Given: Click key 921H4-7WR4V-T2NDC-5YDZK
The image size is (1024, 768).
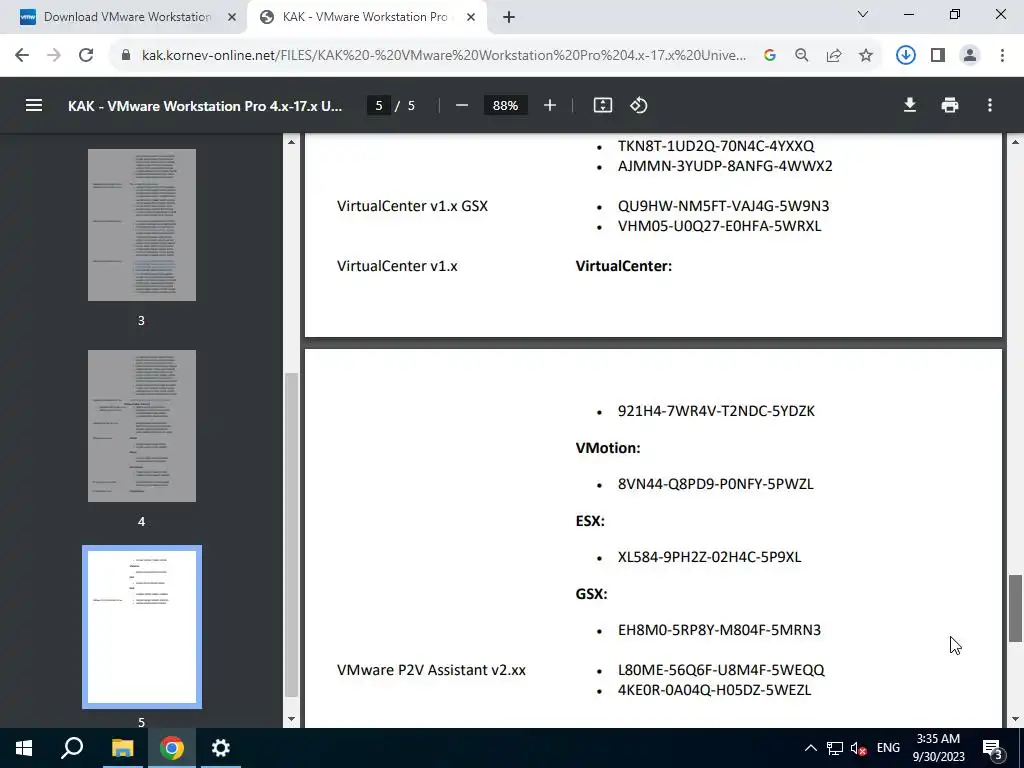Looking at the screenshot, I should tap(716, 411).
